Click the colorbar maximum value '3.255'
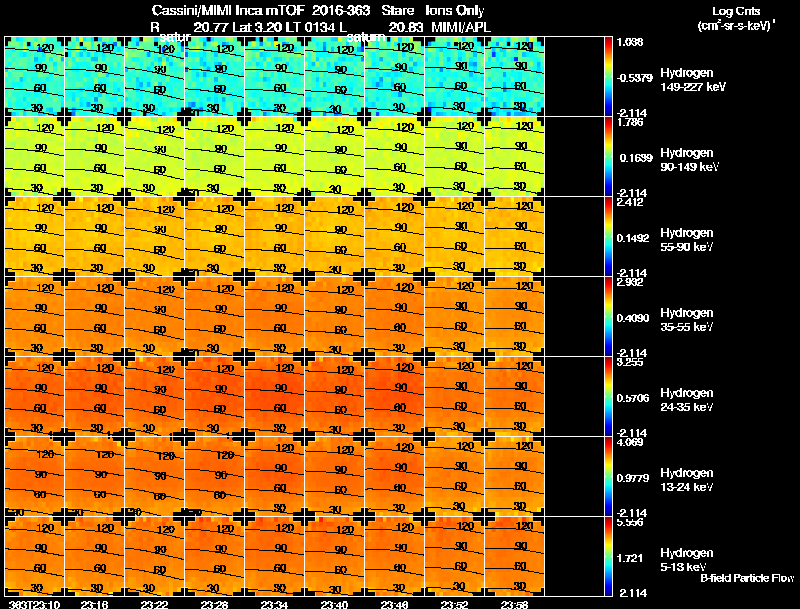Image resolution: width=800 pixels, height=609 pixels. click(630, 363)
